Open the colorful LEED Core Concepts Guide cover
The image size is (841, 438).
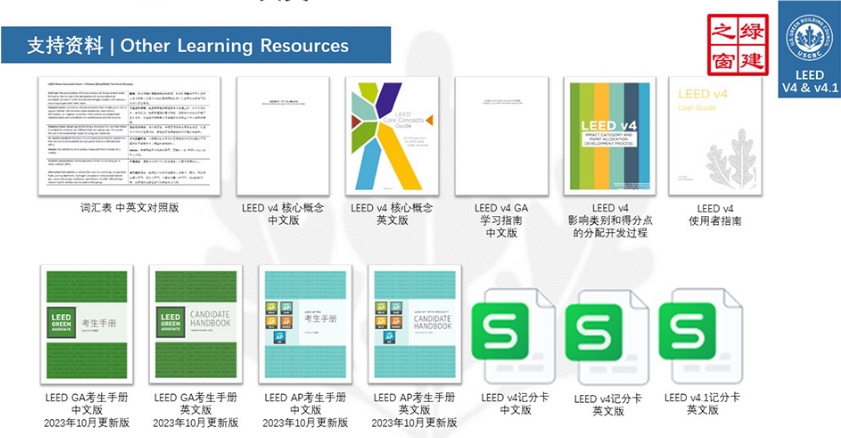click(392, 136)
